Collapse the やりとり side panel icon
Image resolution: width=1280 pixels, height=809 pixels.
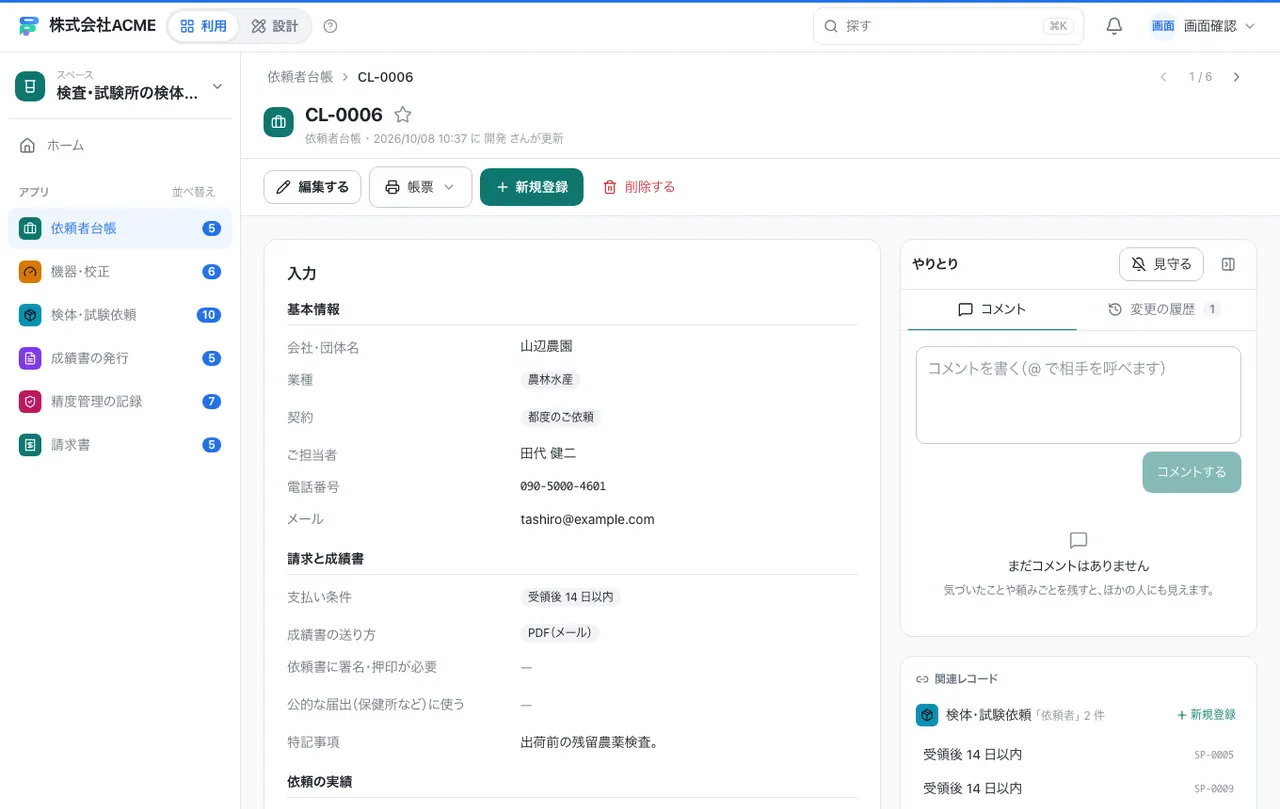point(1229,264)
